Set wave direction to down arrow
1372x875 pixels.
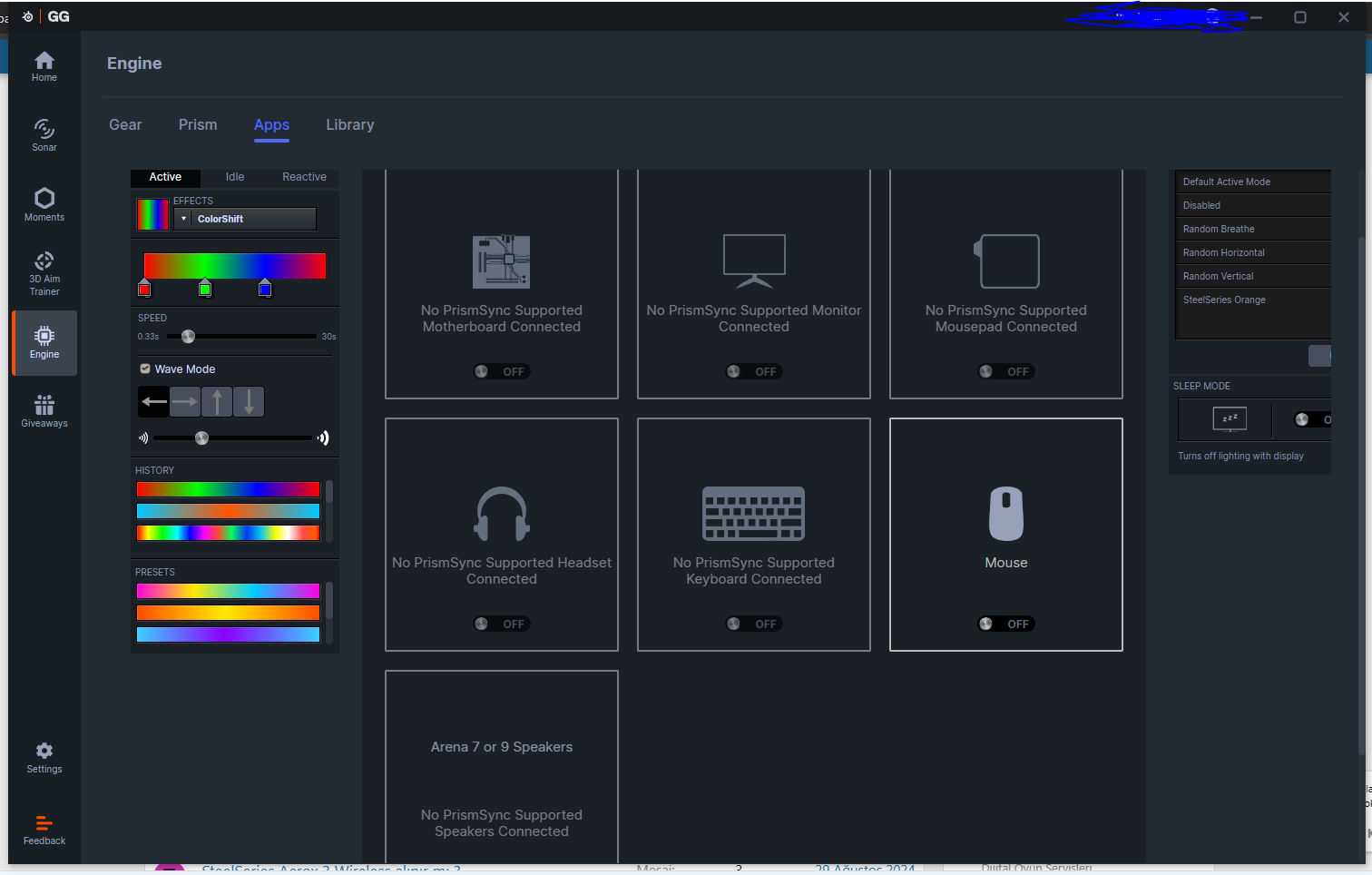(x=249, y=401)
